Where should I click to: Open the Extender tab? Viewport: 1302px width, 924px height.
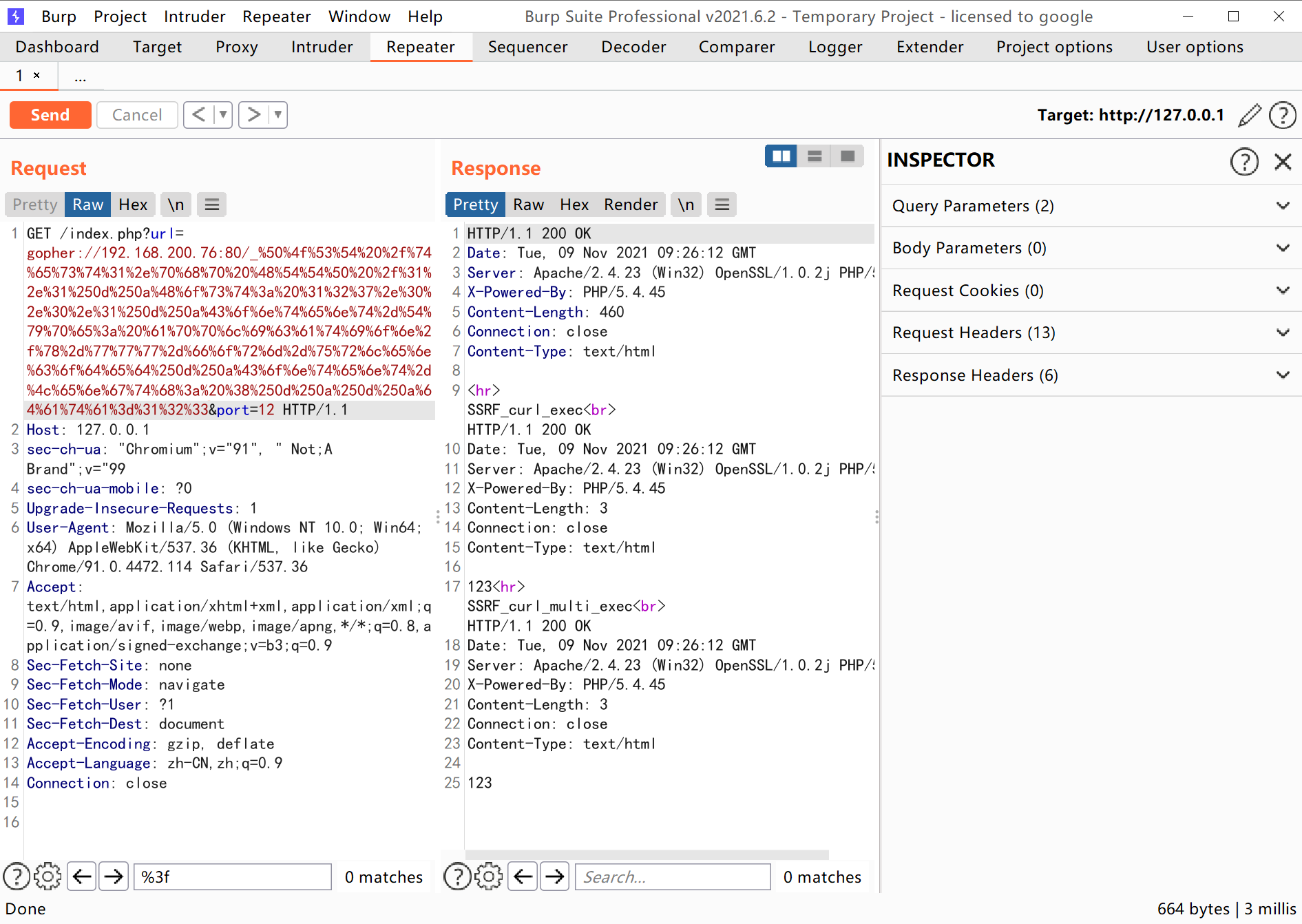pos(930,47)
